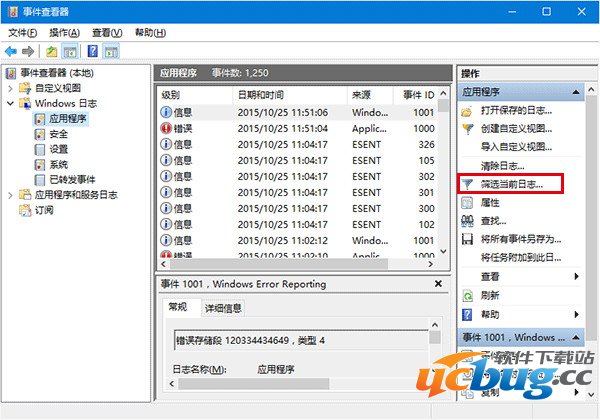Open the 查看 submenu in Actions pane
Viewport: 600px width, 420px height.
pos(490,276)
